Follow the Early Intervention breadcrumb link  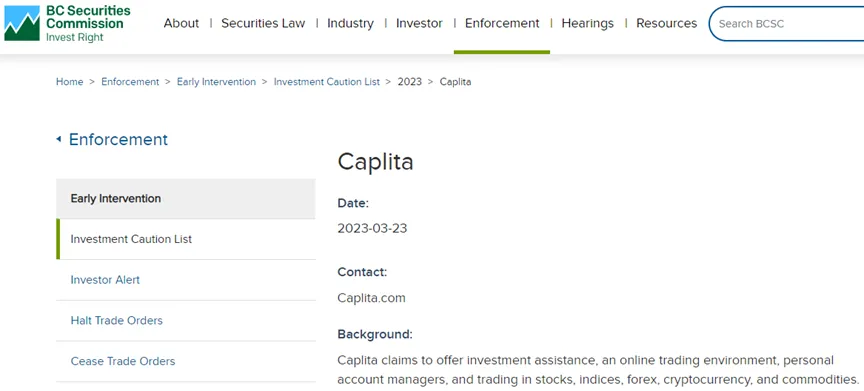216,82
